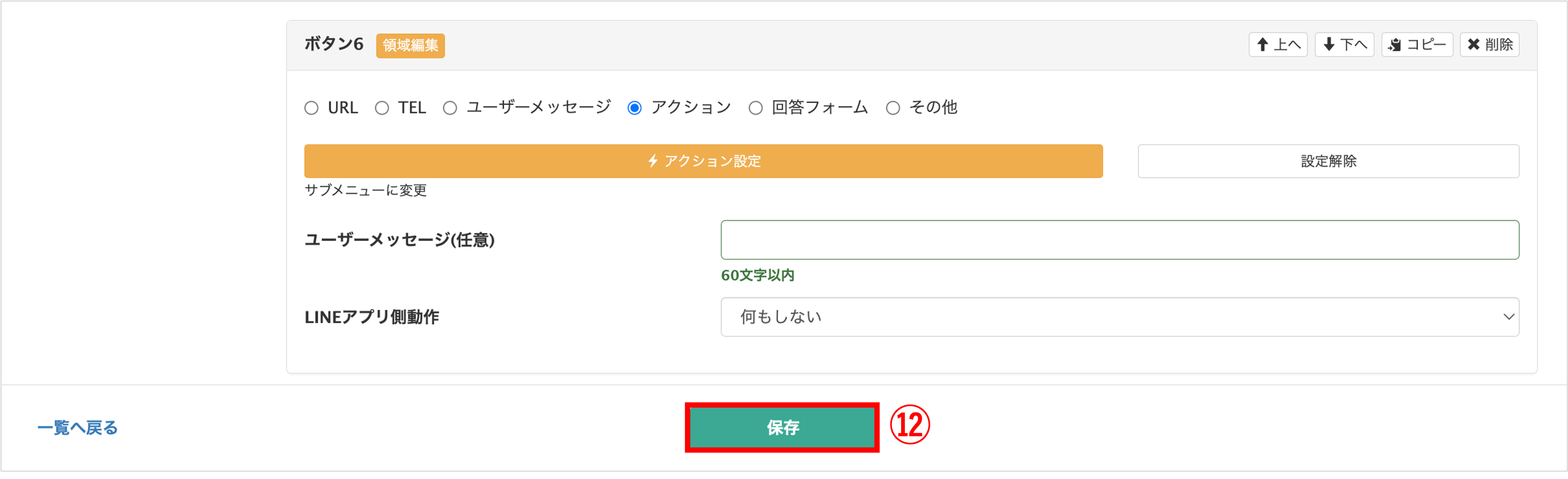Select the URL radio button

[x=311, y=108]
